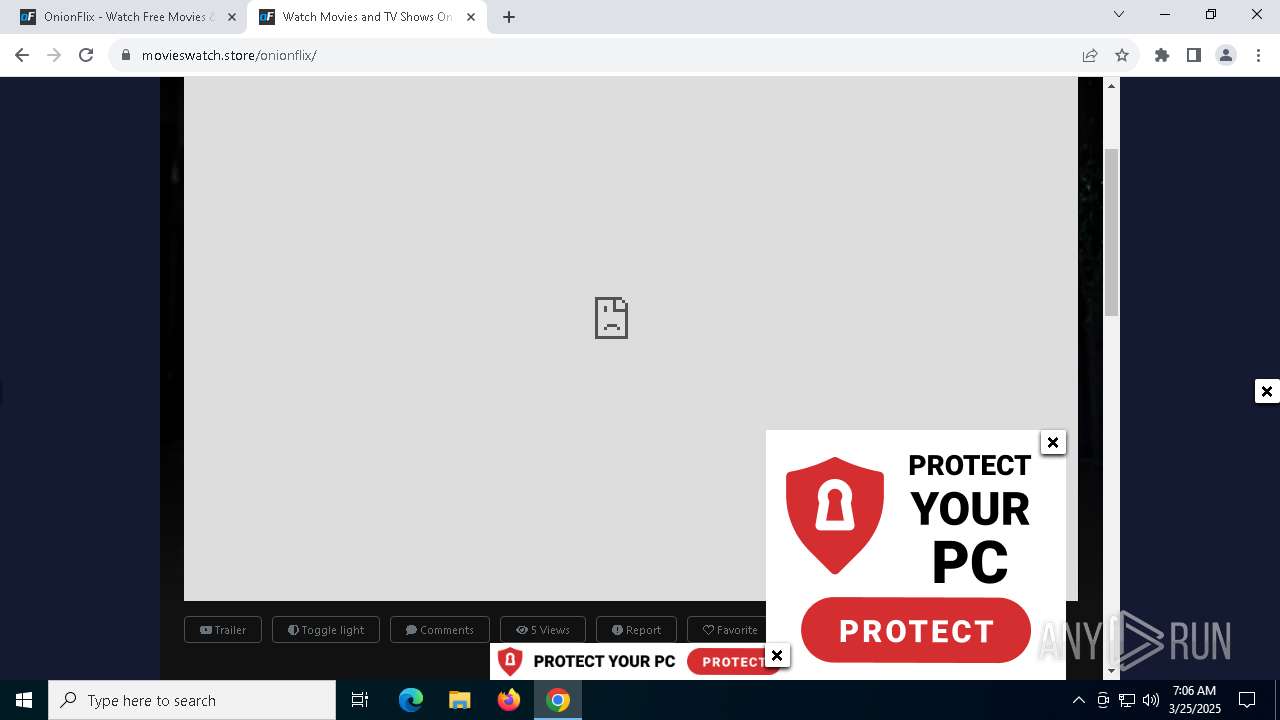This screenshot has height=720, width=1280.
Task: Toggle the browser side panel
Action: coord(1194,55)
